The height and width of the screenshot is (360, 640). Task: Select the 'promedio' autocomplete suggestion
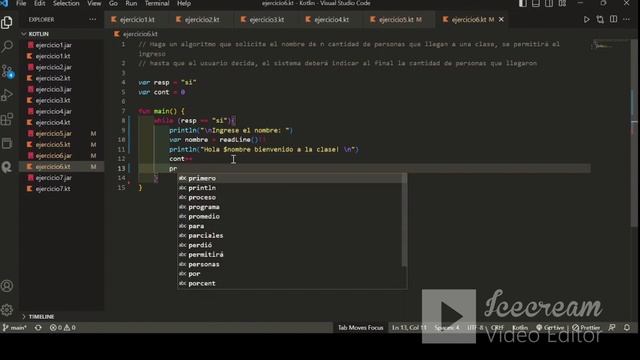pyautogui.click(x=290, y=216)
